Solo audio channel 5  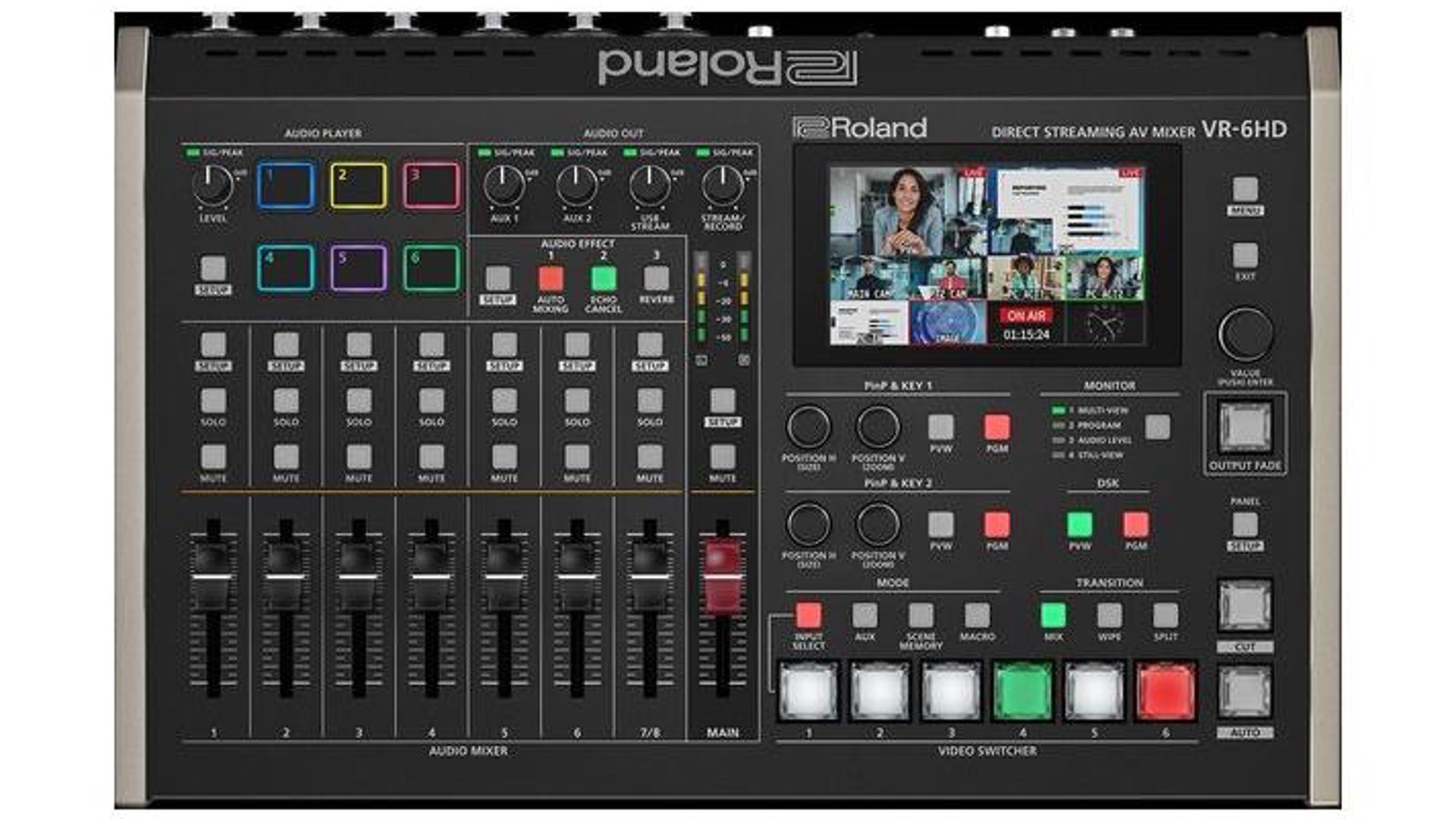point(504,400)
